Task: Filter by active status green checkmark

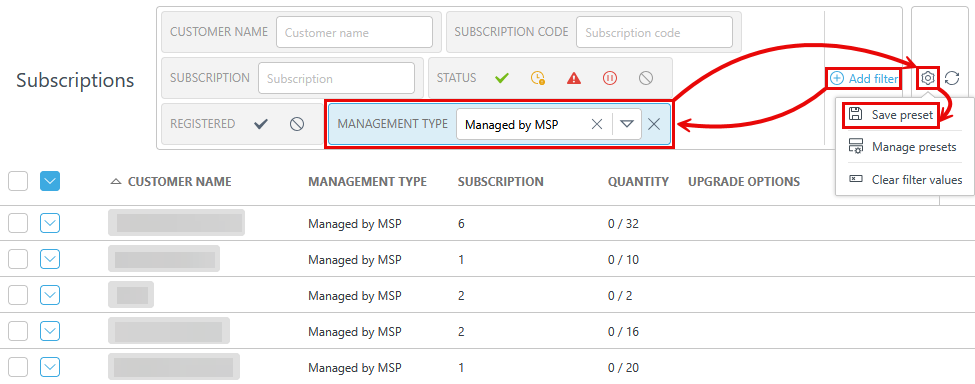Action: 502,78
